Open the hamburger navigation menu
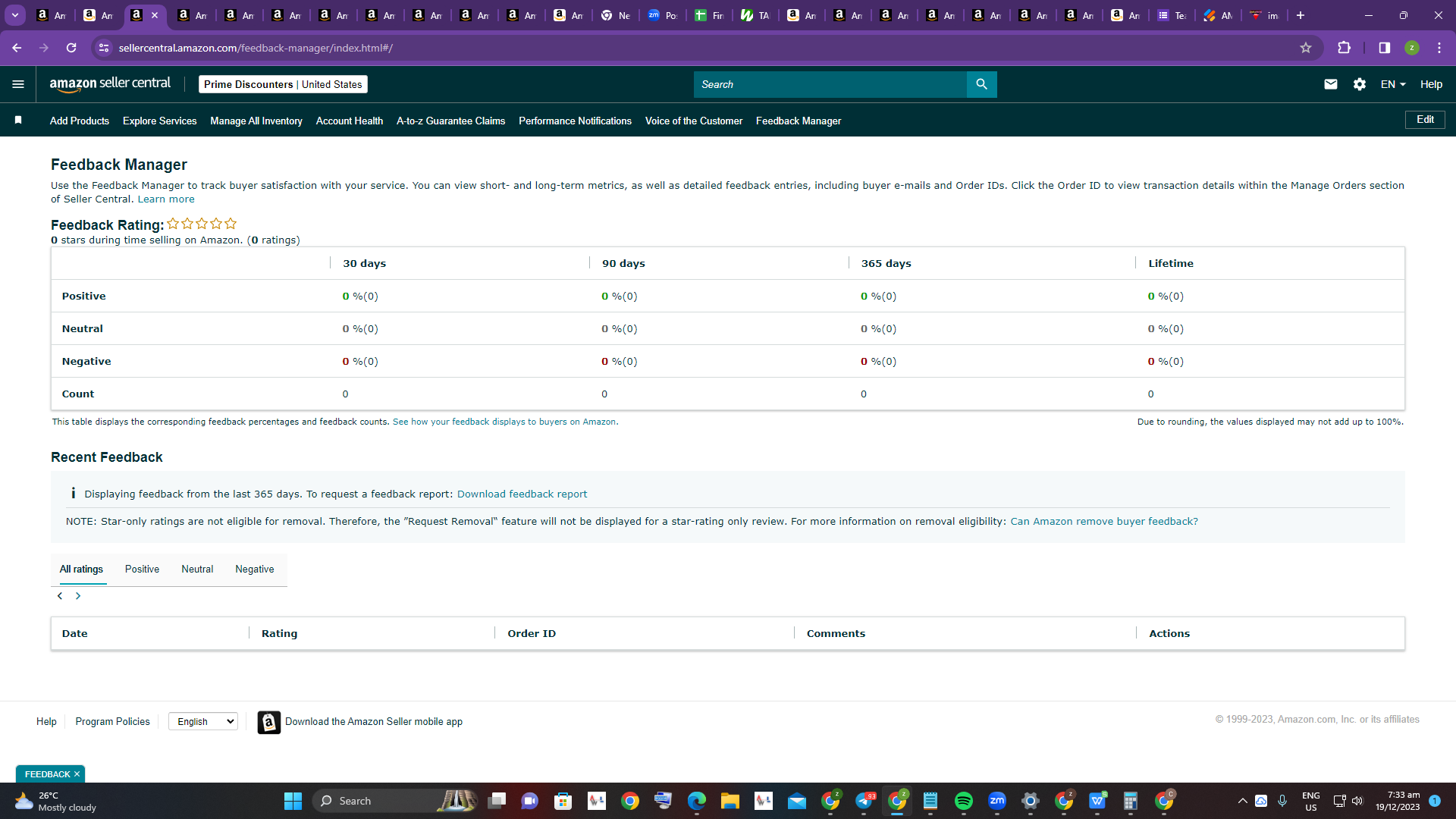 click(x=18, y=84)
